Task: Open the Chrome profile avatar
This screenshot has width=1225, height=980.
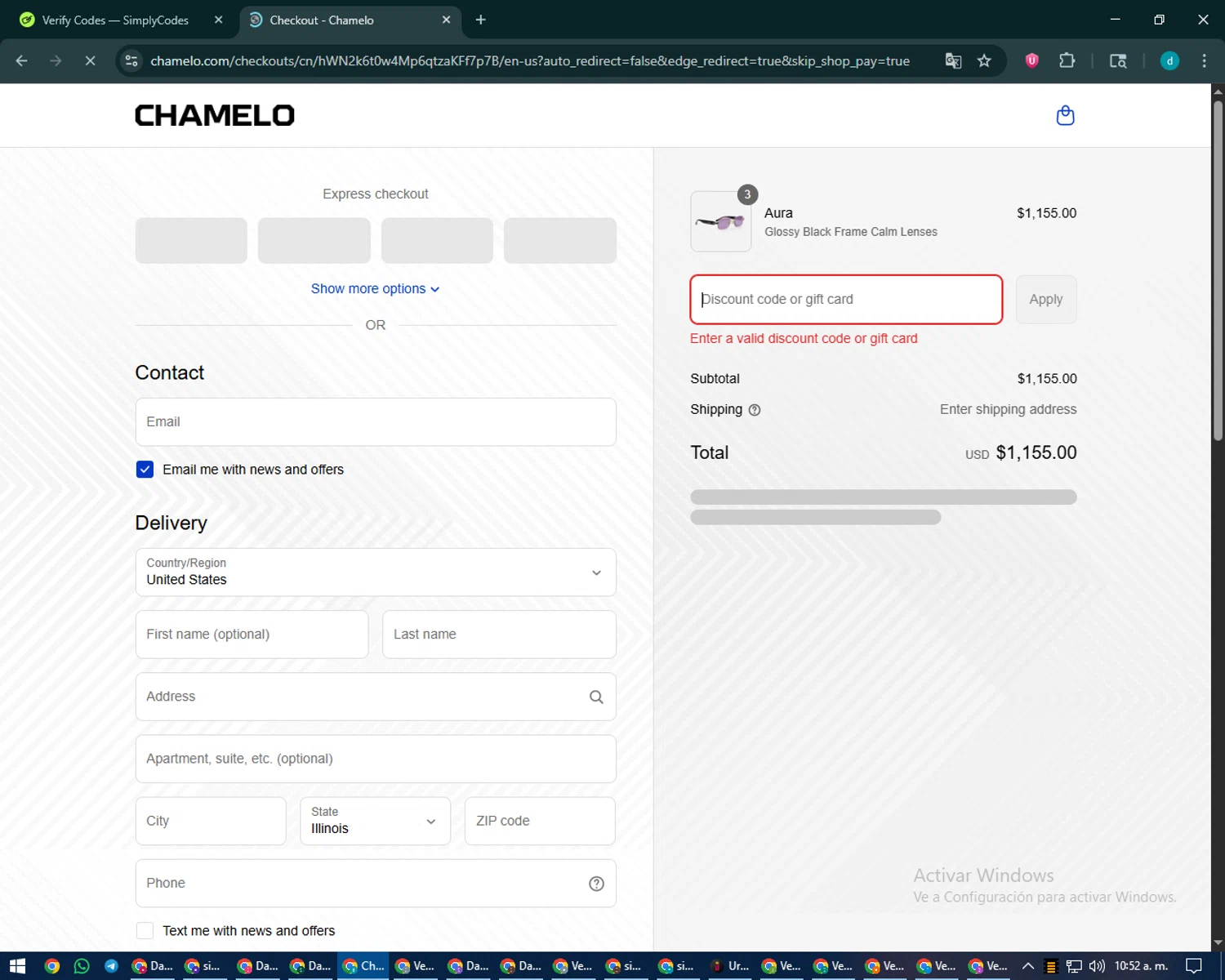Action: click(1169, 60)
